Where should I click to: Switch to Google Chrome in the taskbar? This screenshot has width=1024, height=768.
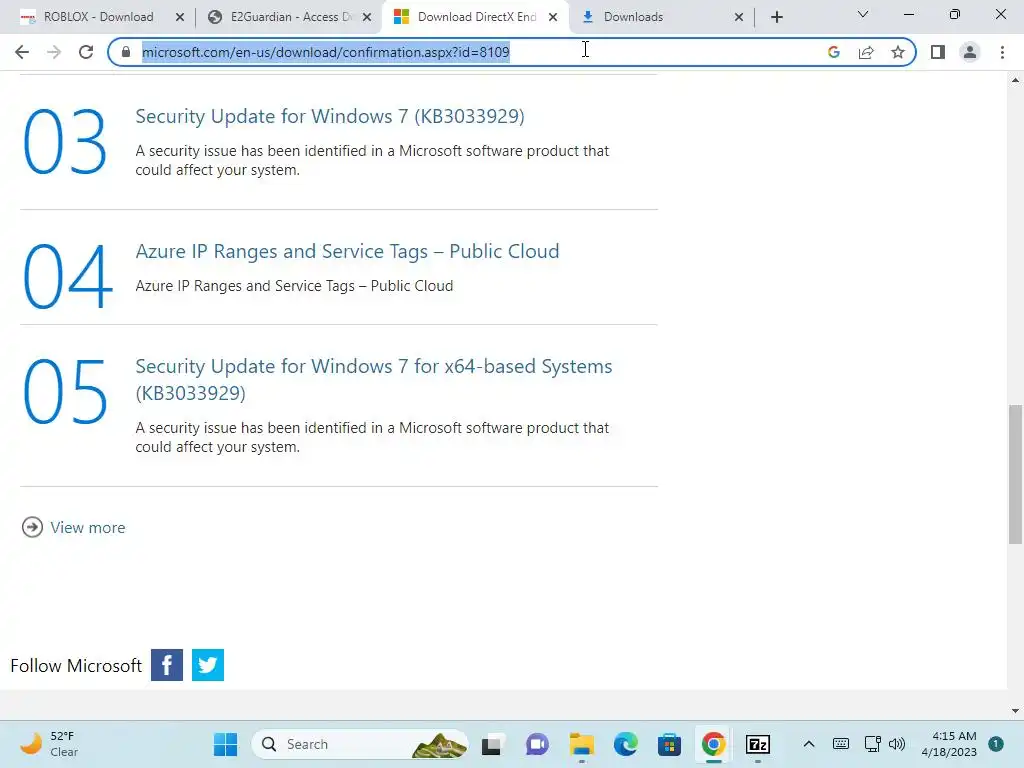coord(714,744)
